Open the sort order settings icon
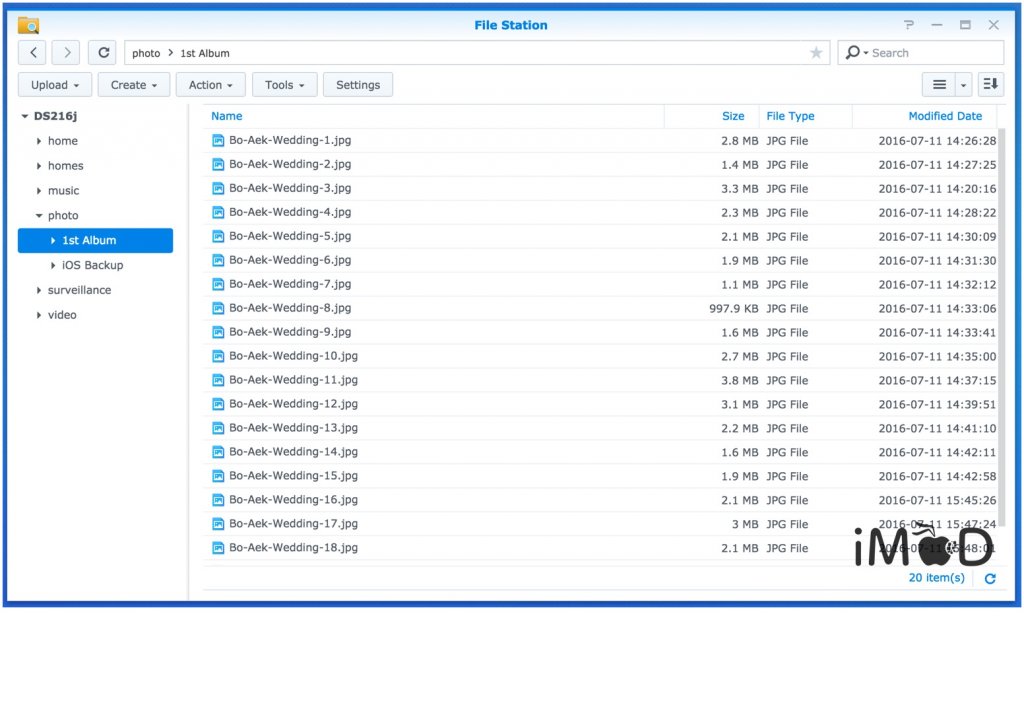This screenshot has width=1024, height=709. [989, 84]
